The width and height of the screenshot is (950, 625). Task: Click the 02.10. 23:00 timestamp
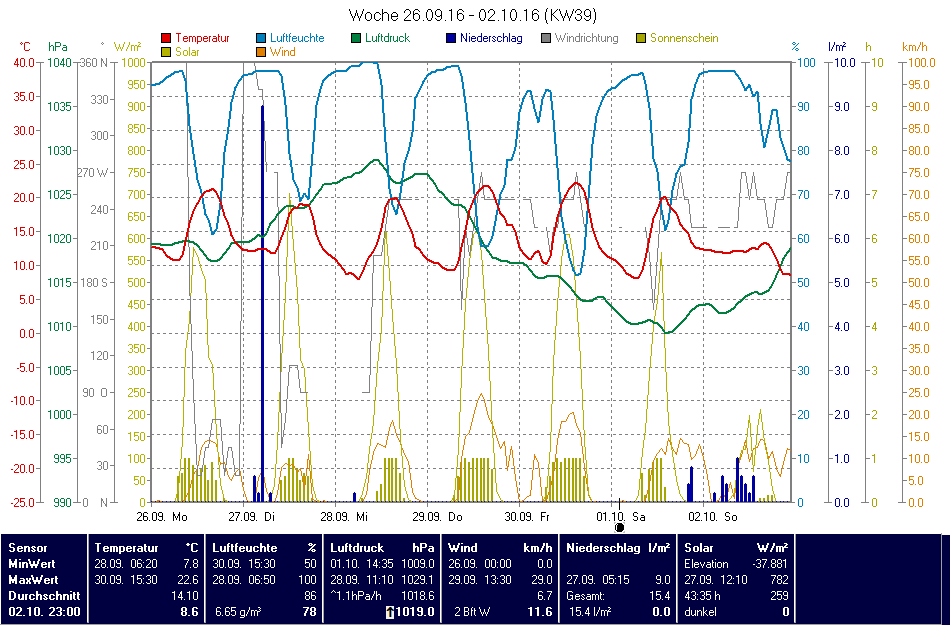(x=44, y=612)
